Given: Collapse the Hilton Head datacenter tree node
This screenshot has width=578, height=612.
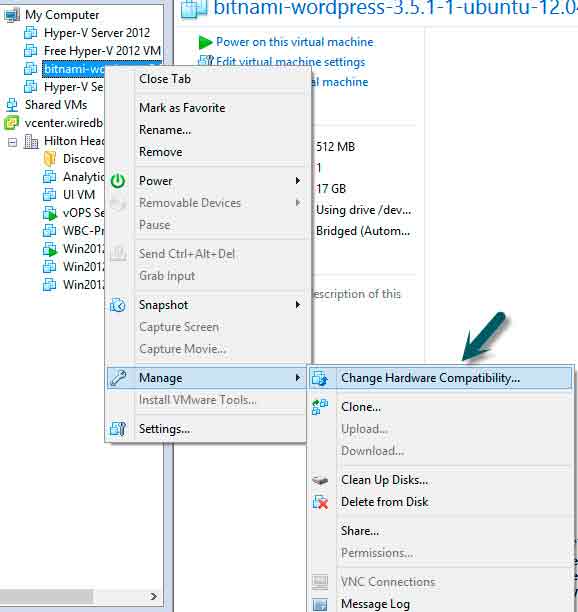Looking at the screenshot, I should tap(12, 142).
